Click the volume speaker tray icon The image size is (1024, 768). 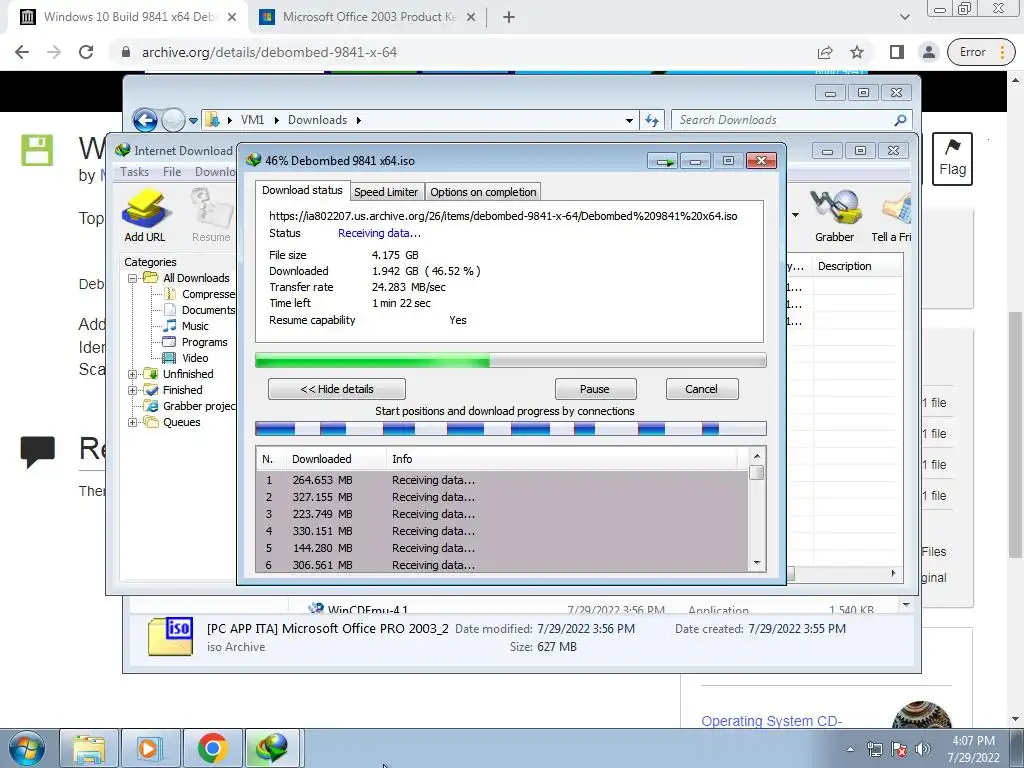click(x=922, y=749)
